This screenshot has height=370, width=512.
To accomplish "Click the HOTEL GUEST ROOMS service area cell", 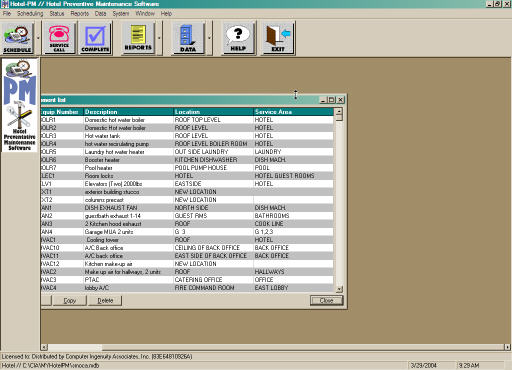I will pos(293,176).
